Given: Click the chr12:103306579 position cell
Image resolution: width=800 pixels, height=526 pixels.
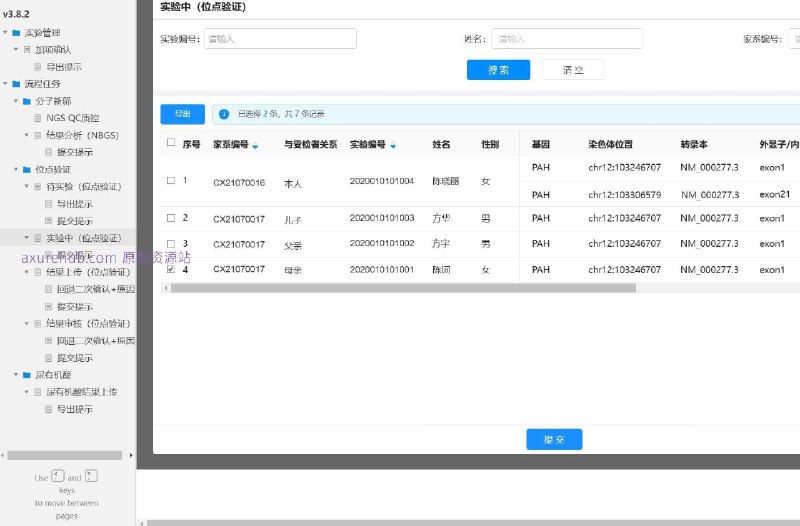Looking at the screenshot, I should point(624,194).
